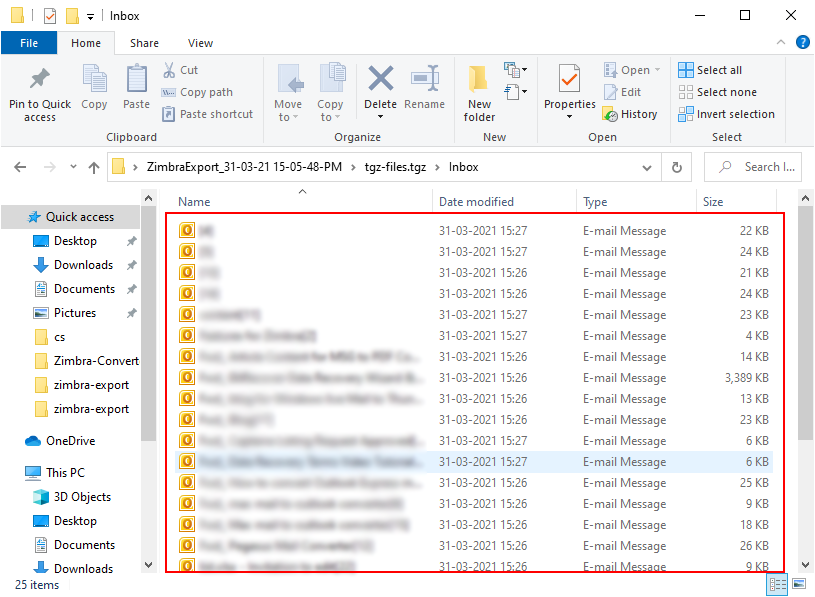Switch to the View tab
The width and height of the screenshot is (815, 597).
pos(200,43)
